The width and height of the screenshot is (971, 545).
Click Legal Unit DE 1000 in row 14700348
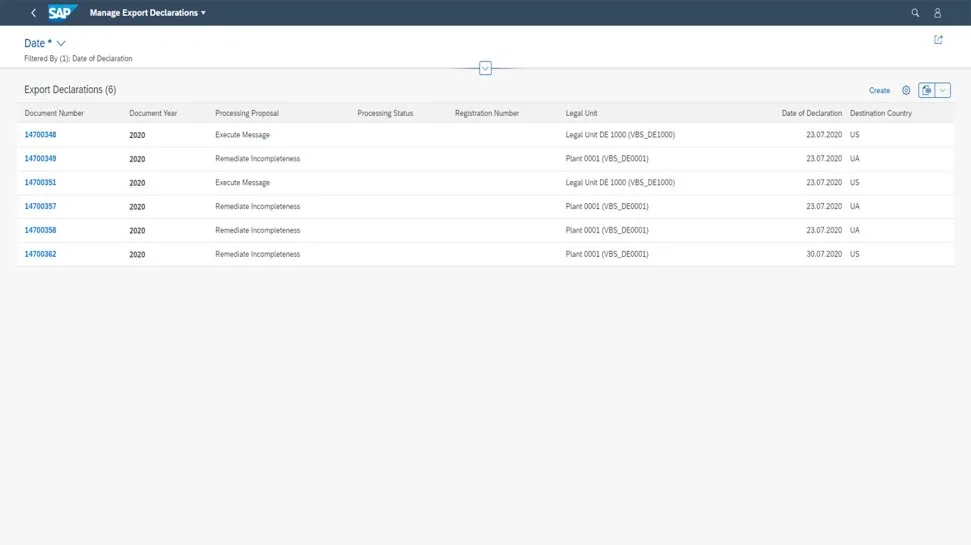[620, 134]
